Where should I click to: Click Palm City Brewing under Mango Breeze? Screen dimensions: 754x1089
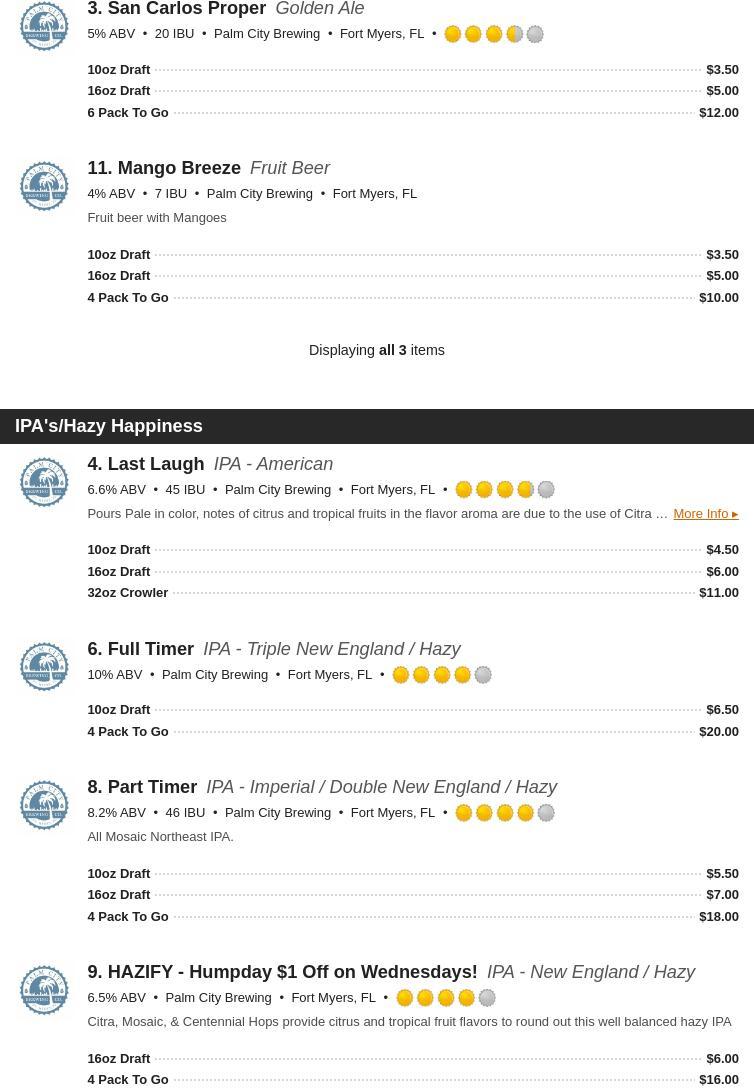[x=259, y=194]
